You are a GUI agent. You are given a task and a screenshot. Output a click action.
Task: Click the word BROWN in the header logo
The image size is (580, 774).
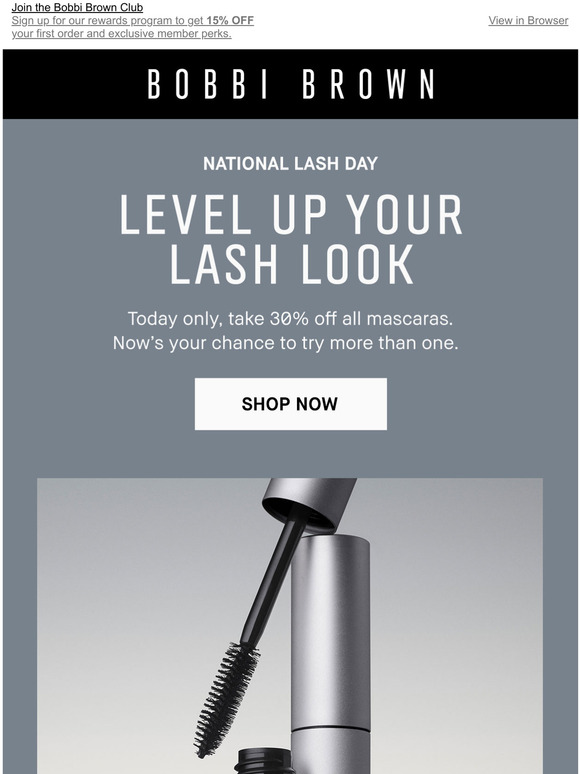point(369,84)
